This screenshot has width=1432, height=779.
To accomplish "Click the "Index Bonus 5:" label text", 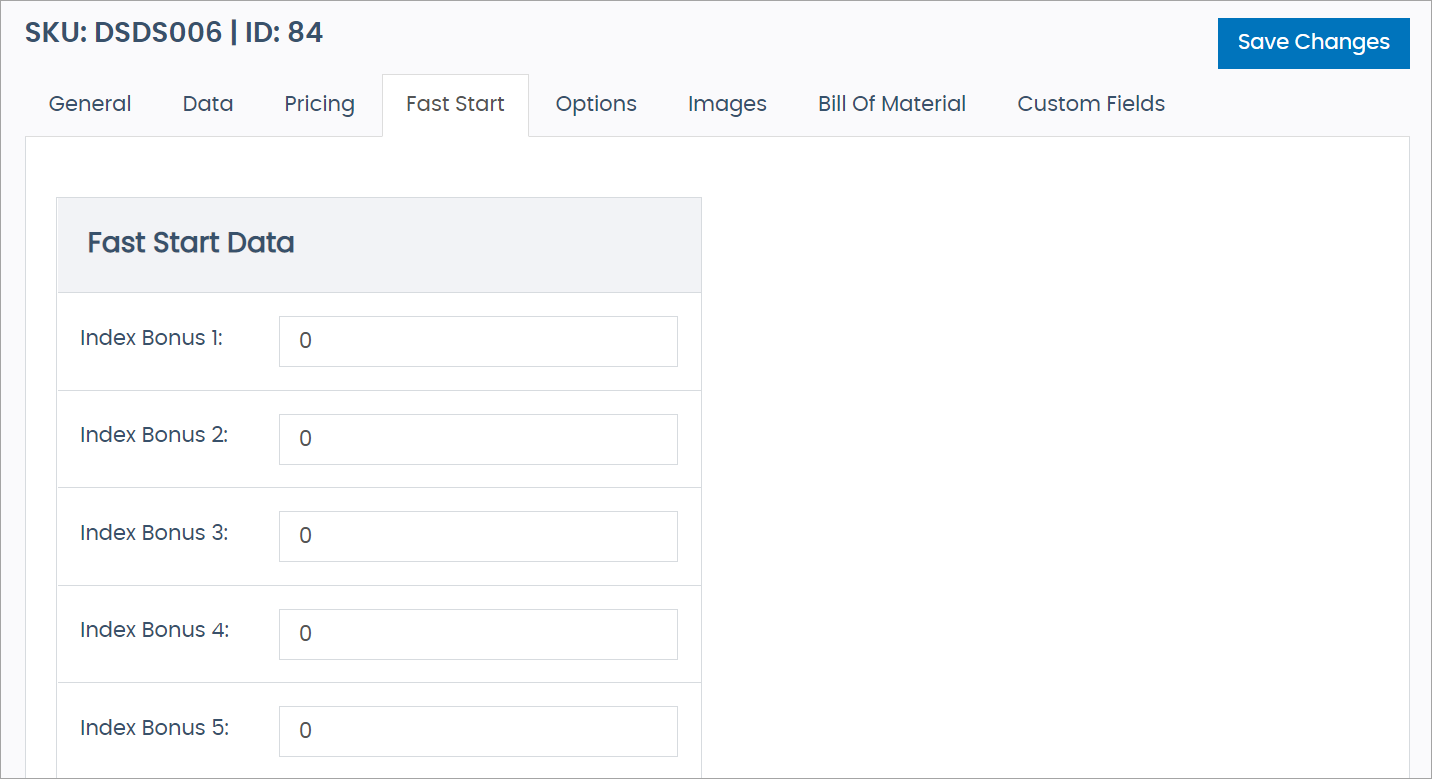I will pos(154,728).
